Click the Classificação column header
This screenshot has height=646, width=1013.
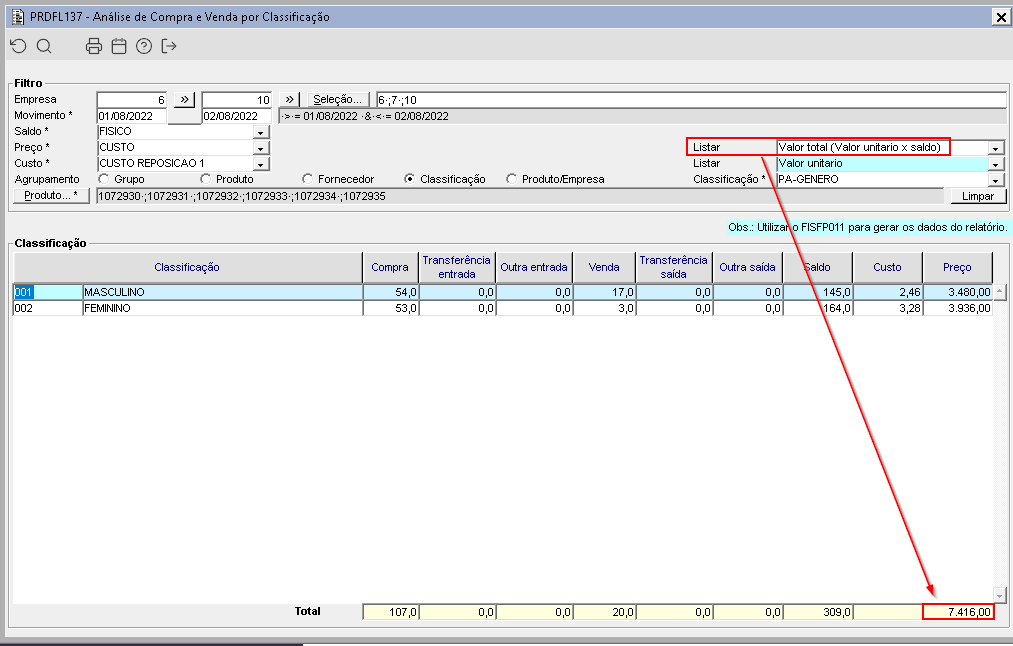(187, 267)
